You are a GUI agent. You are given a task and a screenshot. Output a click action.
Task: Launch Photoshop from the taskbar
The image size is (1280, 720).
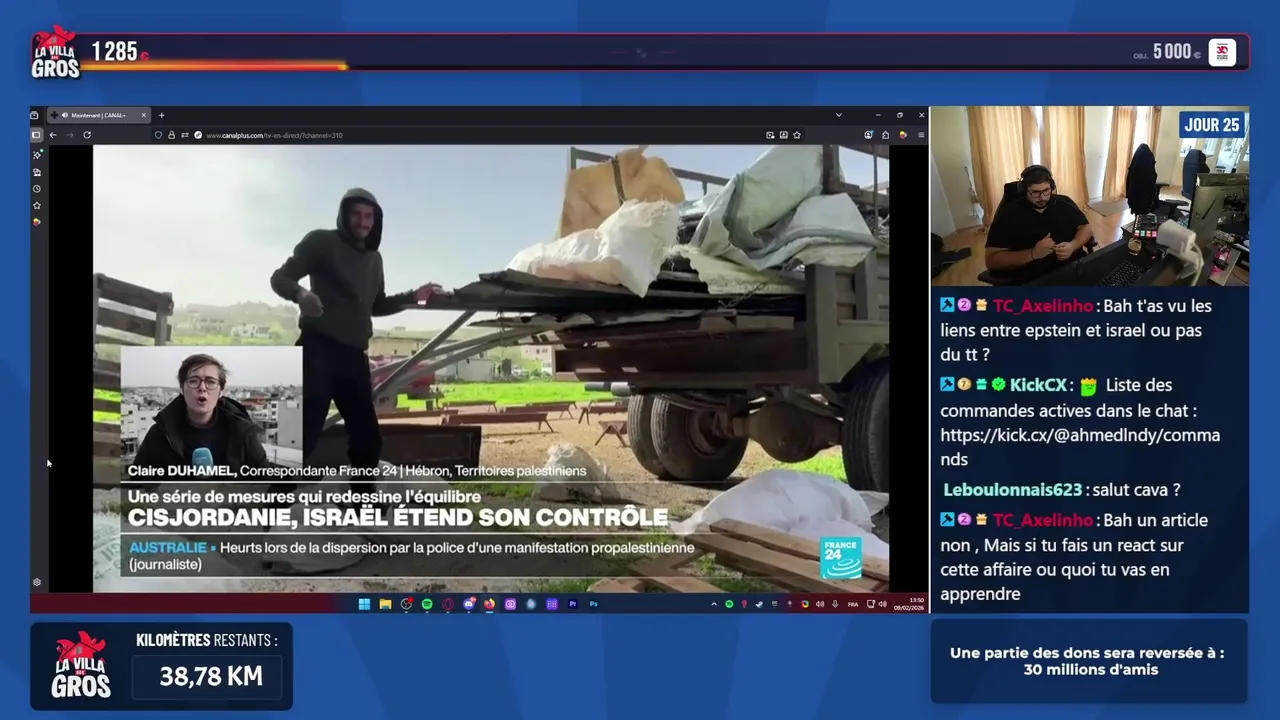(x=593, y=604)
